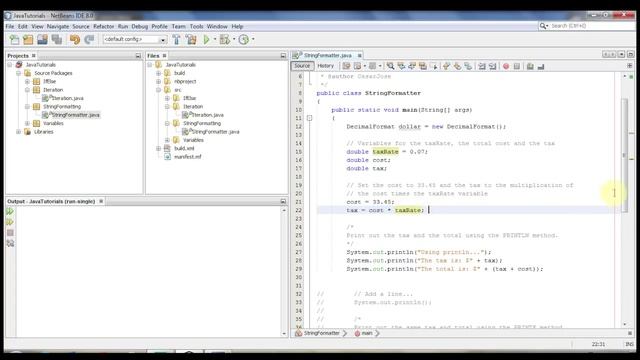
Task: Switch to the Source view
Action: point(302,66)
